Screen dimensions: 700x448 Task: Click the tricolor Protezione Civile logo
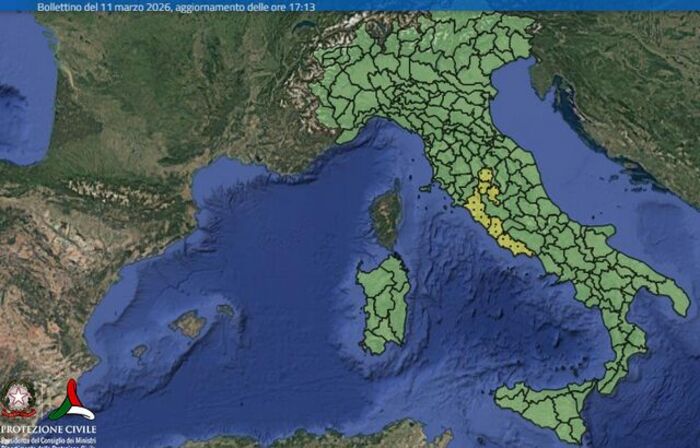(x=70, y=400)
